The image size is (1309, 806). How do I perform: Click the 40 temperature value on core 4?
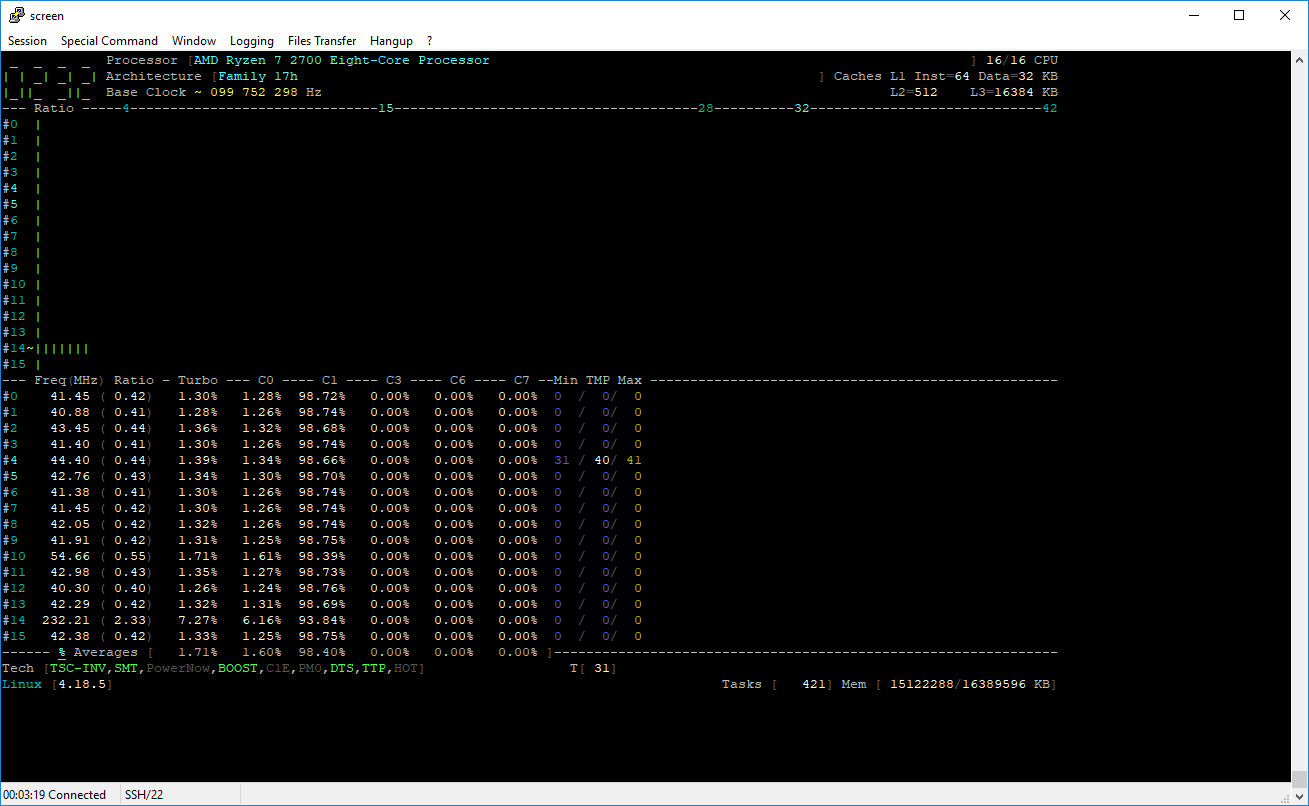click(602, 460)
